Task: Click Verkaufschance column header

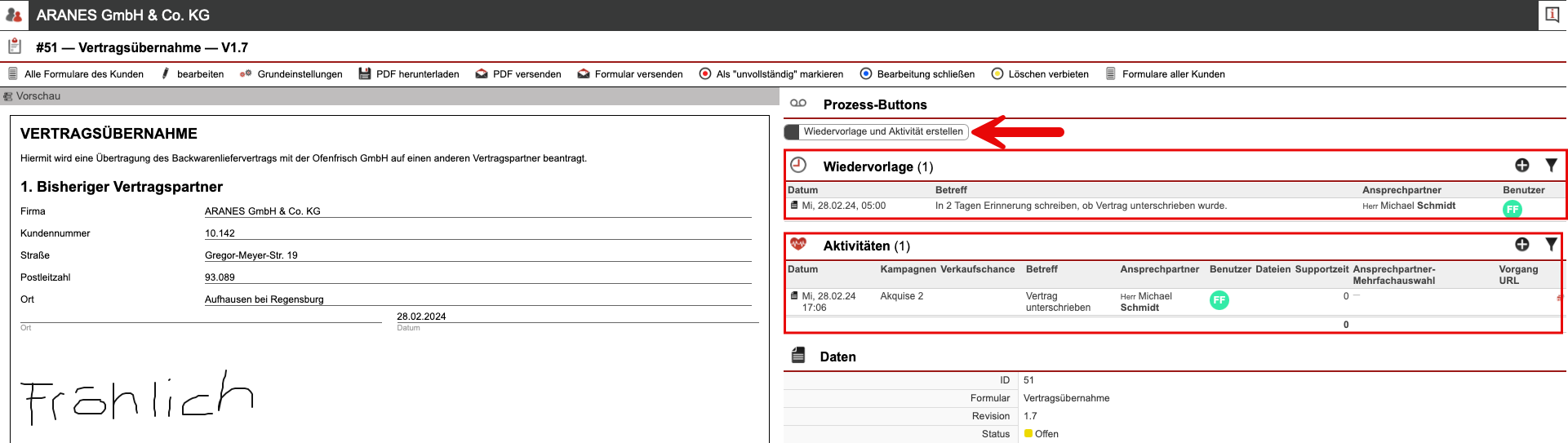Action: pyautogui.click(x=977, y=269)
